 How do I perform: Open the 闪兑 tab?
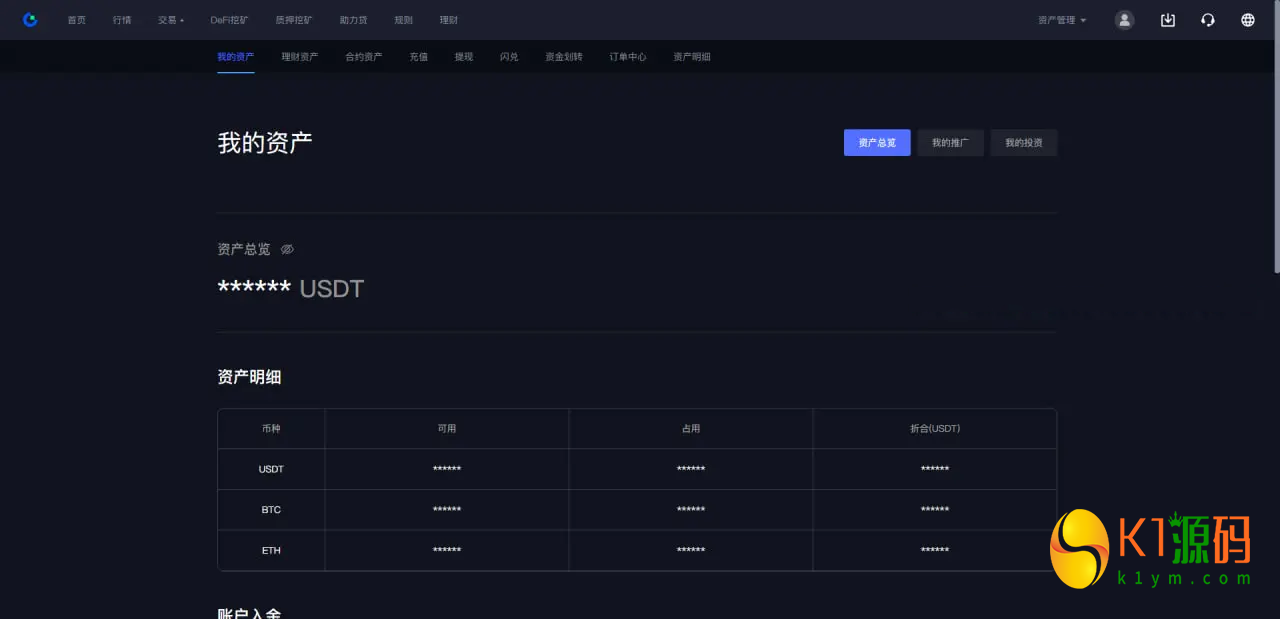tap(509, 57)
